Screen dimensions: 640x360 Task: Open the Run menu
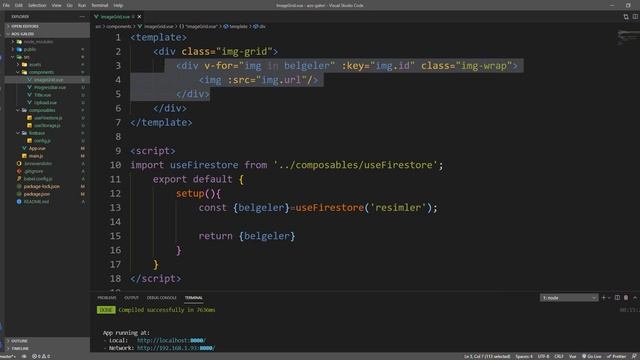(82, 5)
